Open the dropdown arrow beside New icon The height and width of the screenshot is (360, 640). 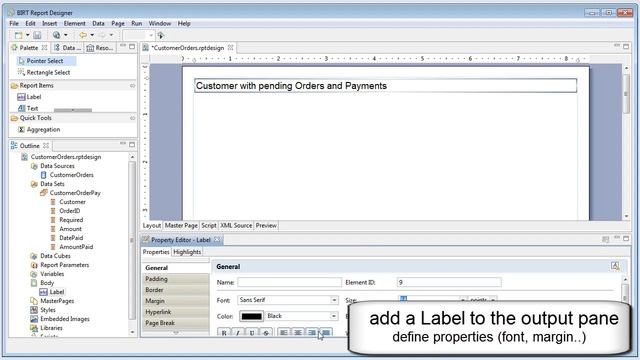click(x=27, y=35)
